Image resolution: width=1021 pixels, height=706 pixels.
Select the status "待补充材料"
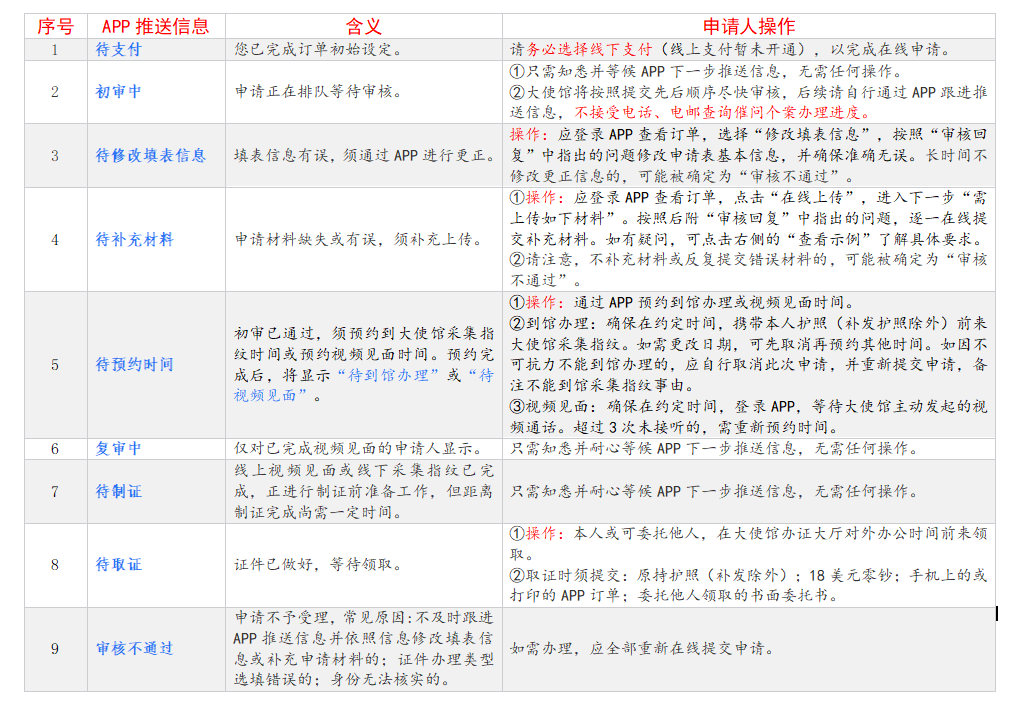tap(134, 240)
